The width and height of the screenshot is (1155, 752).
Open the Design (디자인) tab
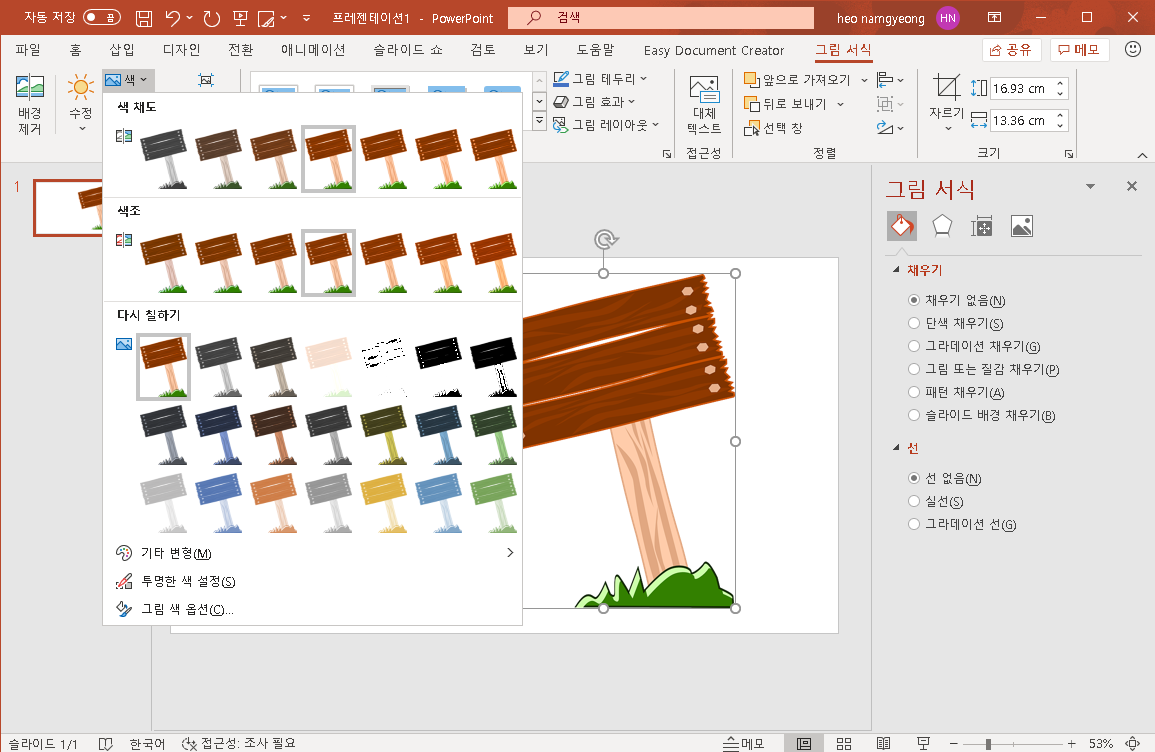(181, 49)
